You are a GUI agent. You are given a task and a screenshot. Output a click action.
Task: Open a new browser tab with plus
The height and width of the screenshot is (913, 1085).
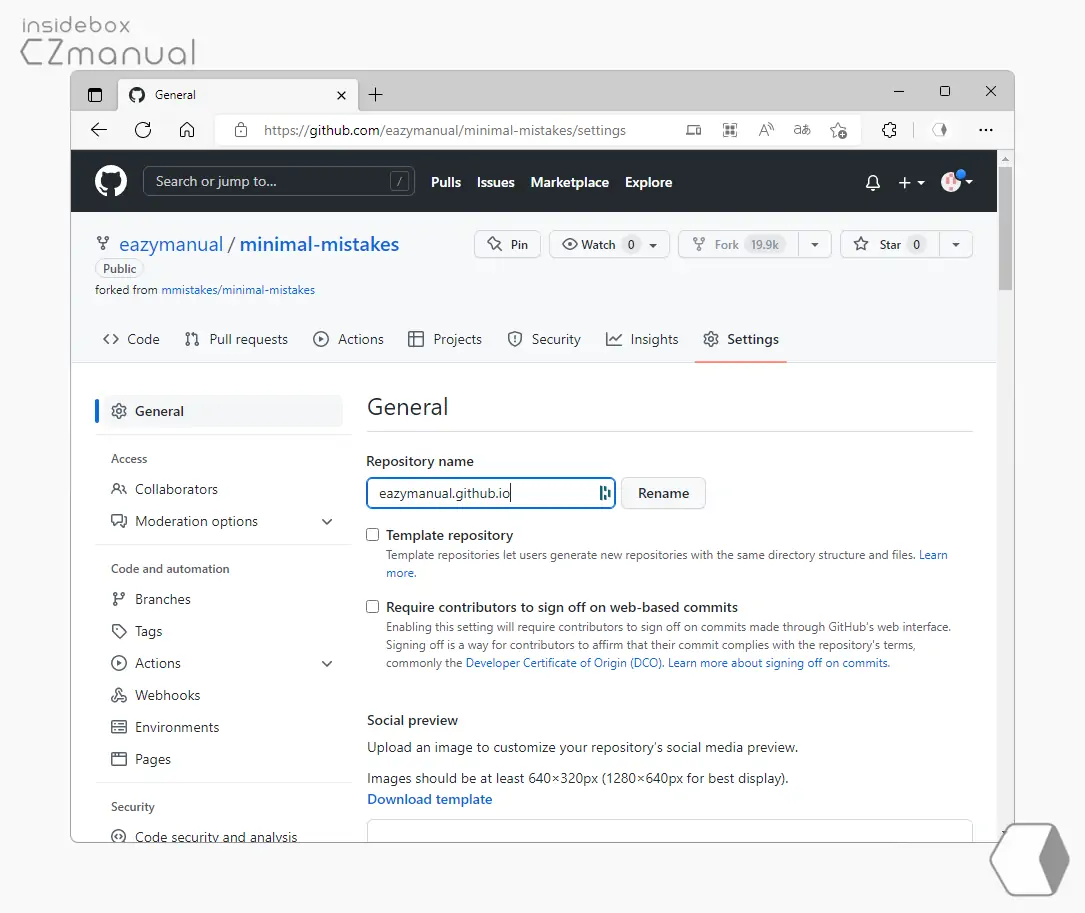tap(375, 95)
